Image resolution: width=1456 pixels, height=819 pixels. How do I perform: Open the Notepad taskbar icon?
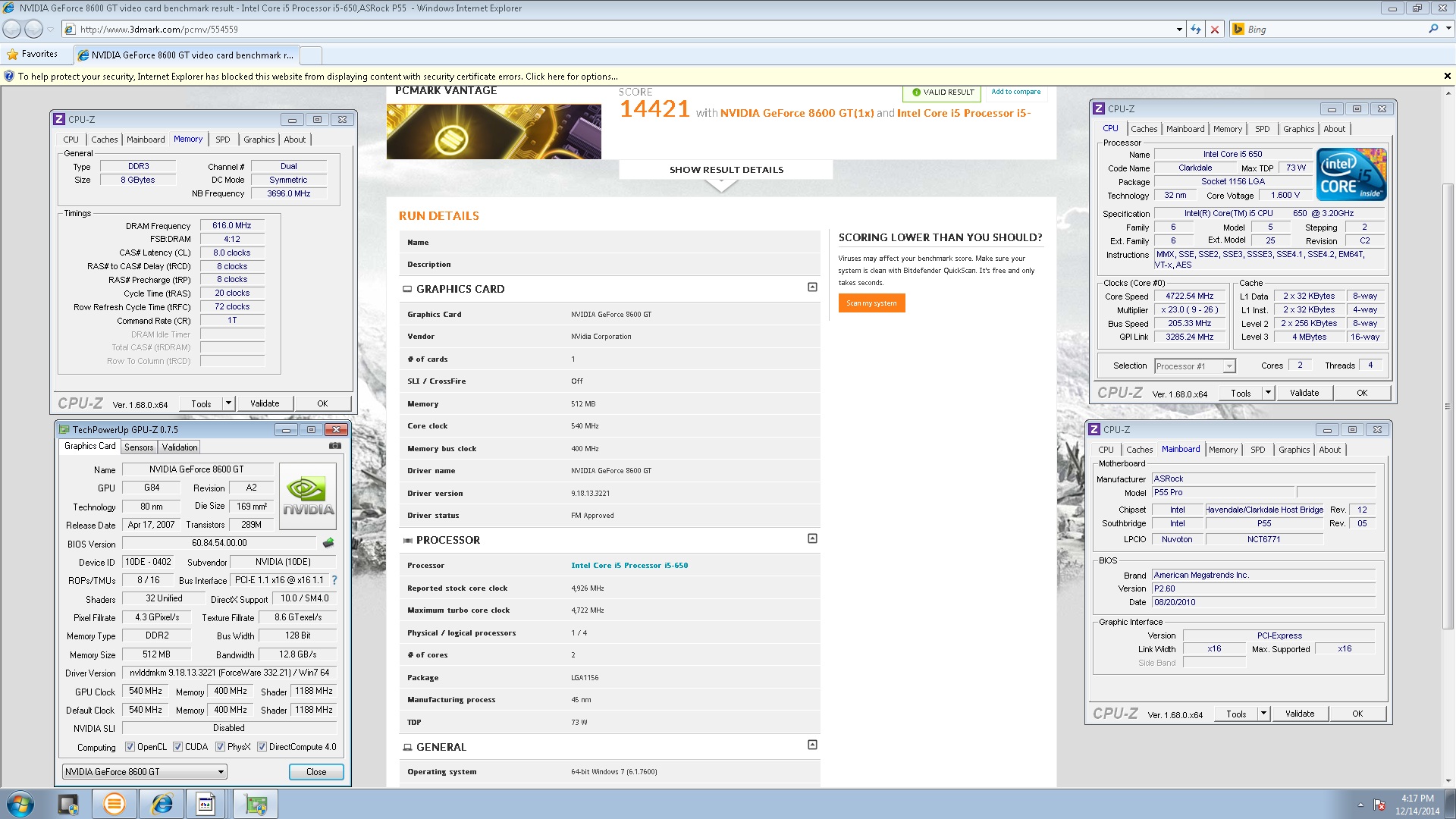pyautogui.click(x=206, y=804)
